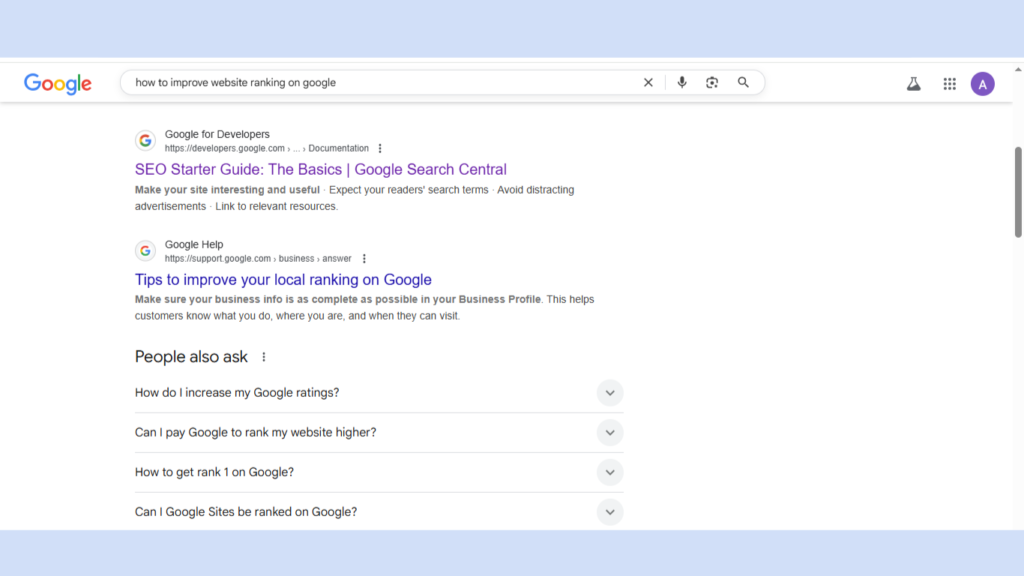Open the account avatar A
Viewport: 1024px width, 576px height.
pyautogui.click(x=982, y=84)
